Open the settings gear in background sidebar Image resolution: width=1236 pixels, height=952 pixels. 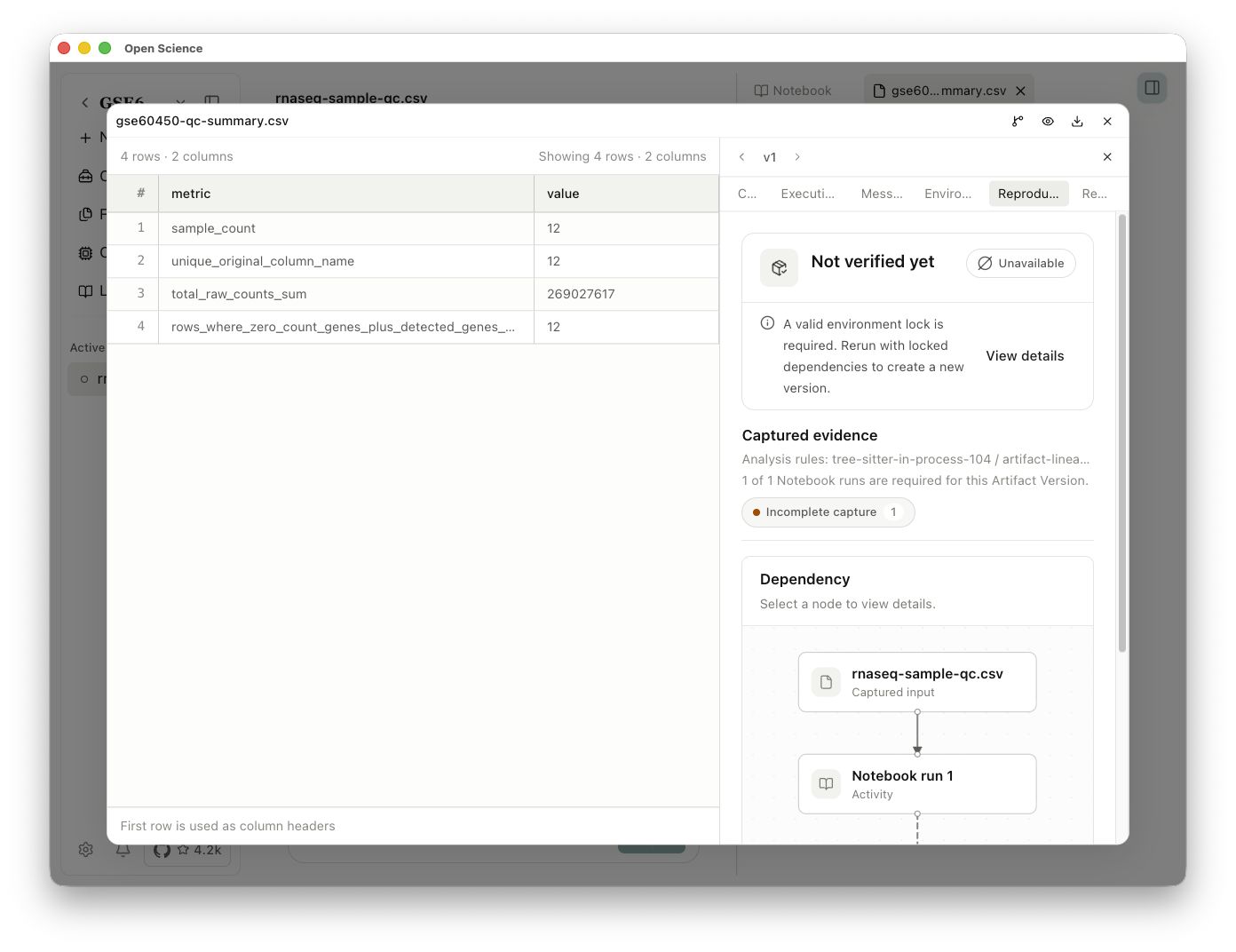pyautogui.click(x=85, y=850)
